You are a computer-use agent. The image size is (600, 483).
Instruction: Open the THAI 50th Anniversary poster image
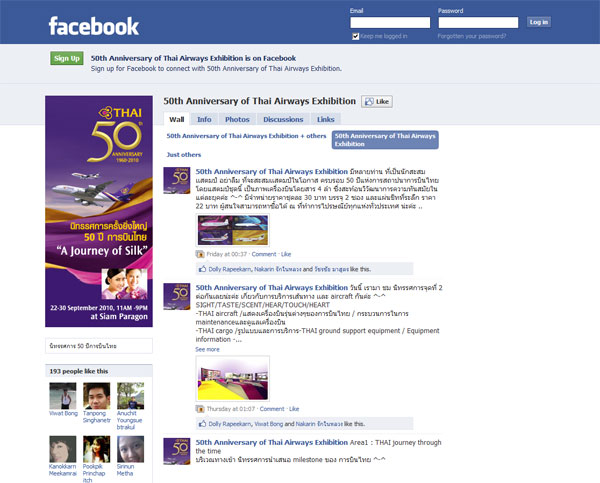click(x=99, y=211)
